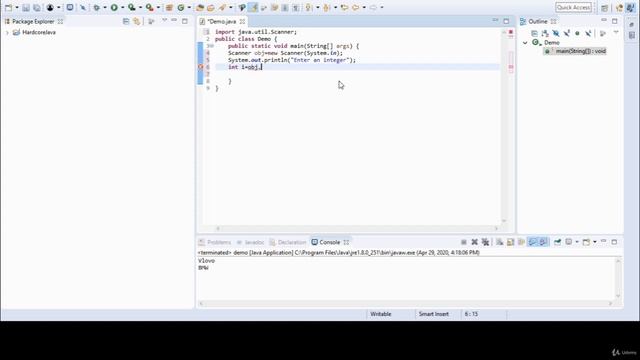
Task: Toggle Show Console on Standard Error change
Action: coord(543,242)
